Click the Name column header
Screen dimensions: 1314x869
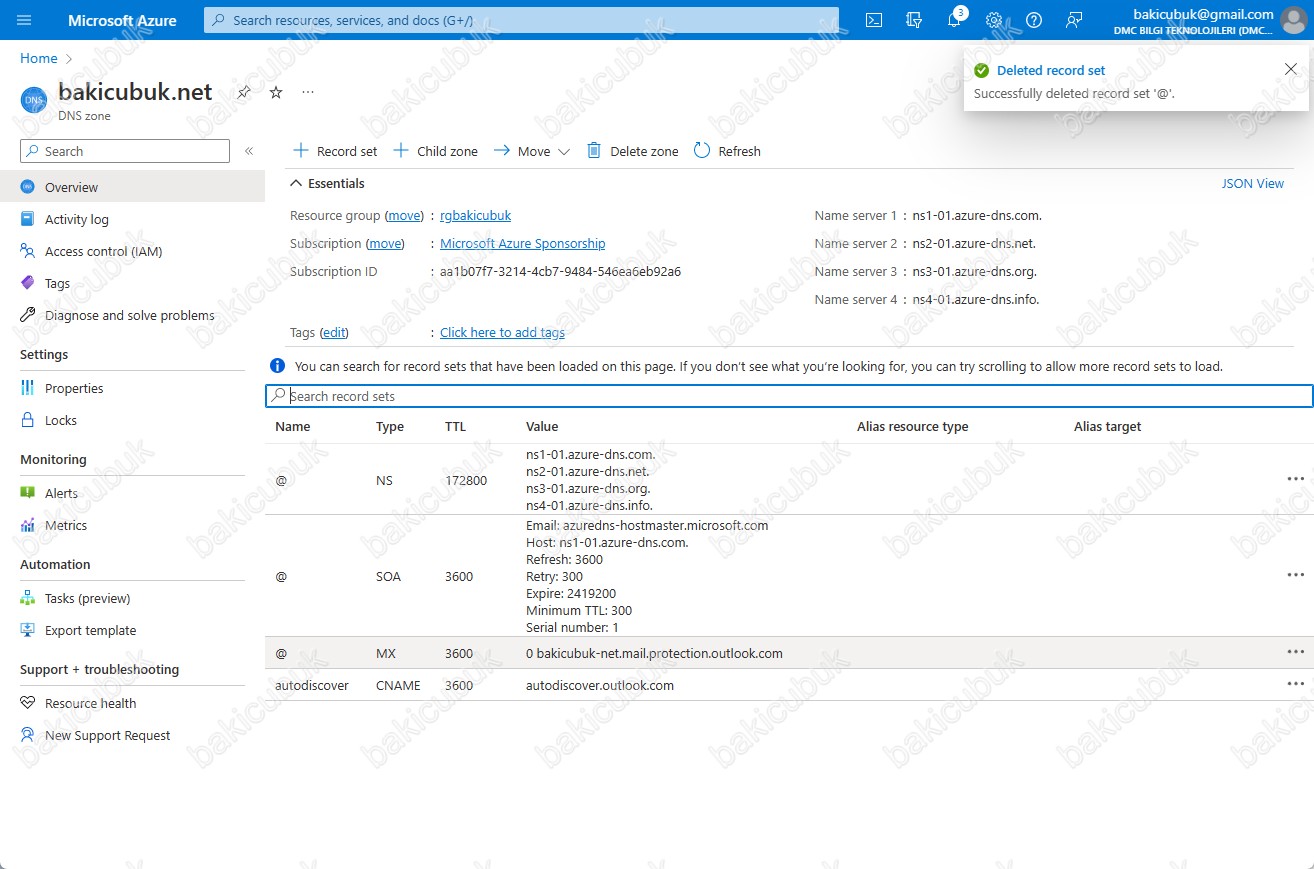click(x=293, y=426)
